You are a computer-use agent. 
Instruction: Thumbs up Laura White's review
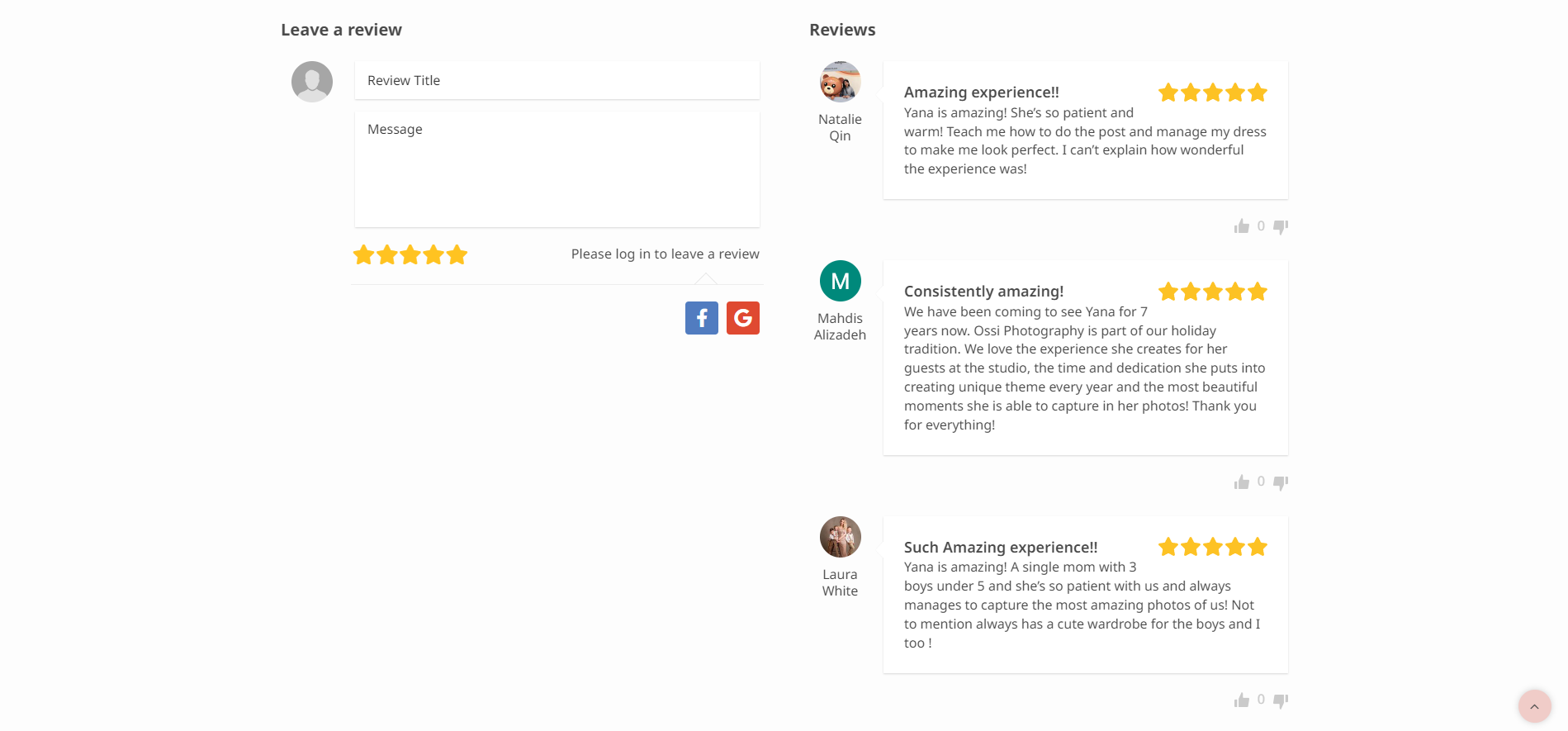pyautogui.click(x=1241, y=700)
